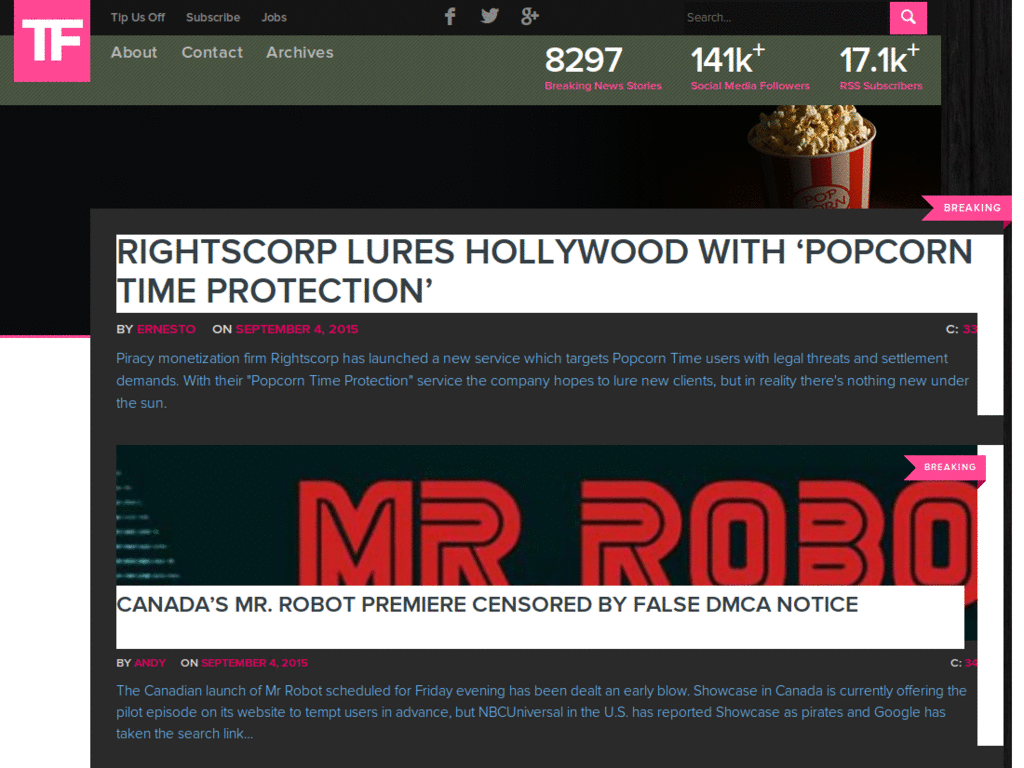Click the pink search magnifier button
Viewport: 1024px width, 768px height.
(x=908, y=18)
